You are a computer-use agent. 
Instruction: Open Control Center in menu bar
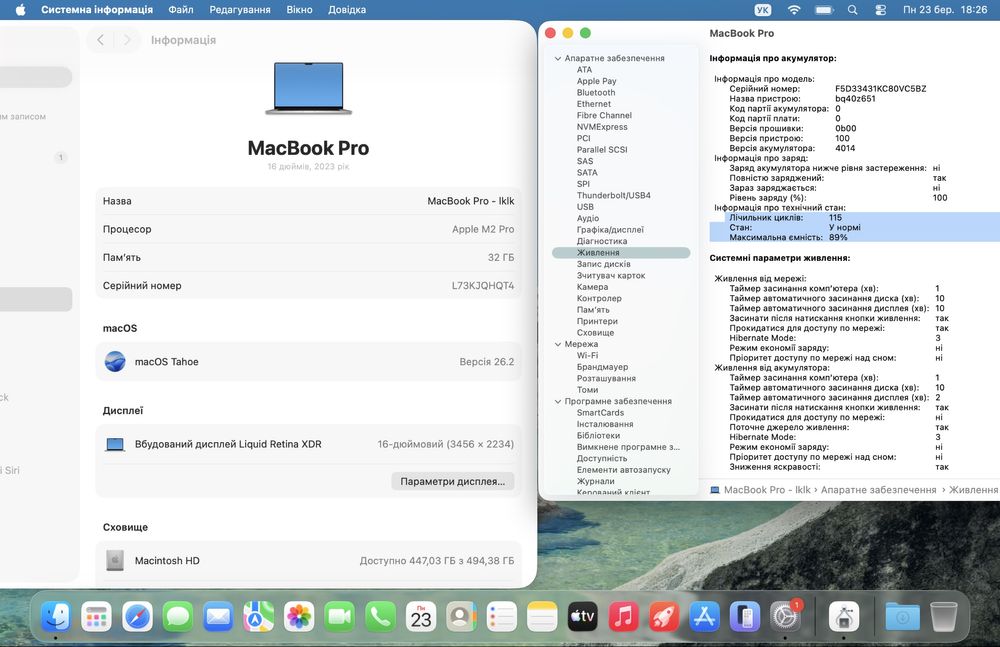881,10
